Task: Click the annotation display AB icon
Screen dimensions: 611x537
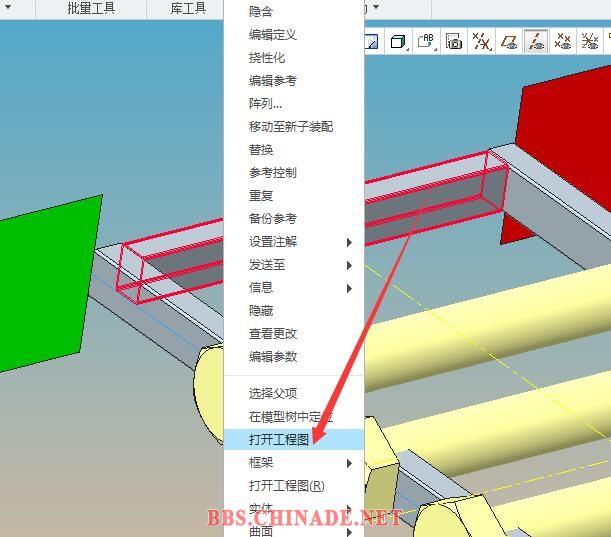Action: point(426,41)
